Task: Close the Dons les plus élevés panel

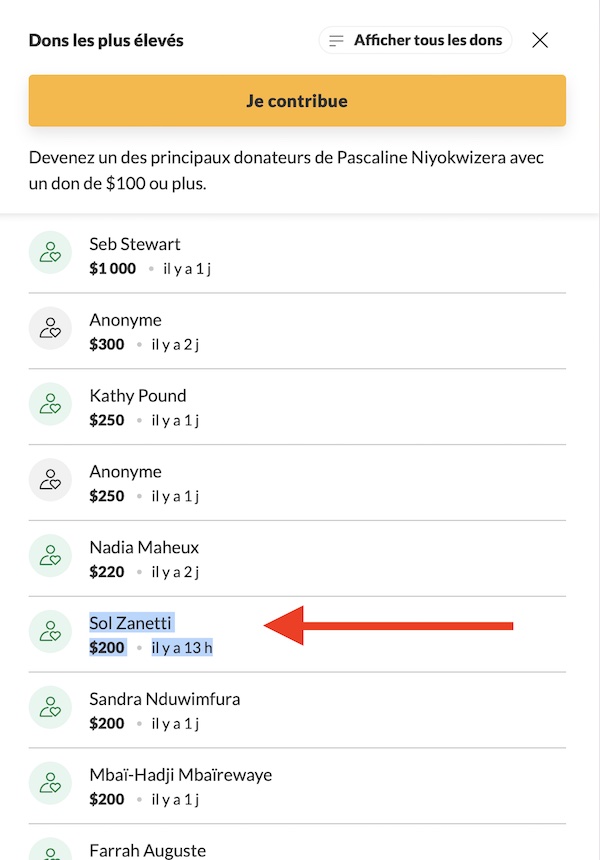Action: [540, 40]
